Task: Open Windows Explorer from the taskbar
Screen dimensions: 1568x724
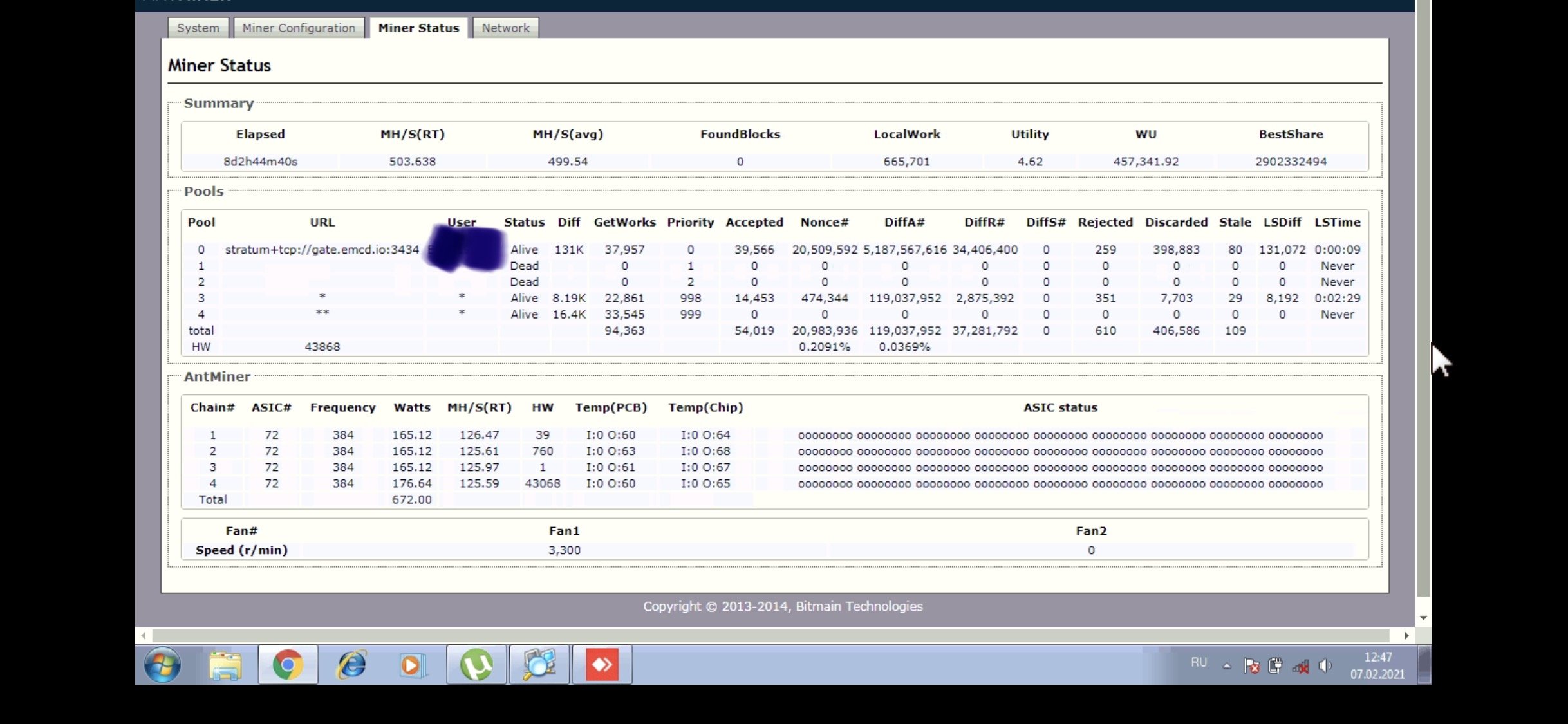Action: 225,665
